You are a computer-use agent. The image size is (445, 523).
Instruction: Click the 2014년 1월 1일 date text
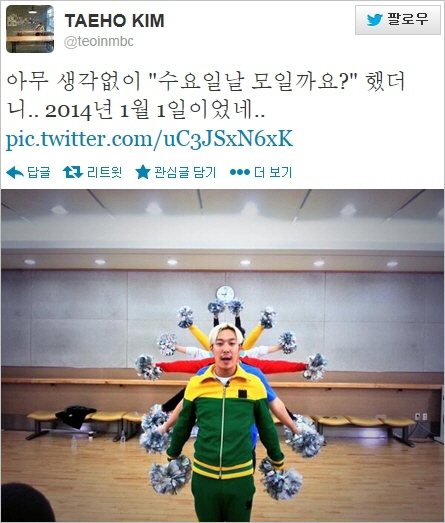tap(114, 111)
